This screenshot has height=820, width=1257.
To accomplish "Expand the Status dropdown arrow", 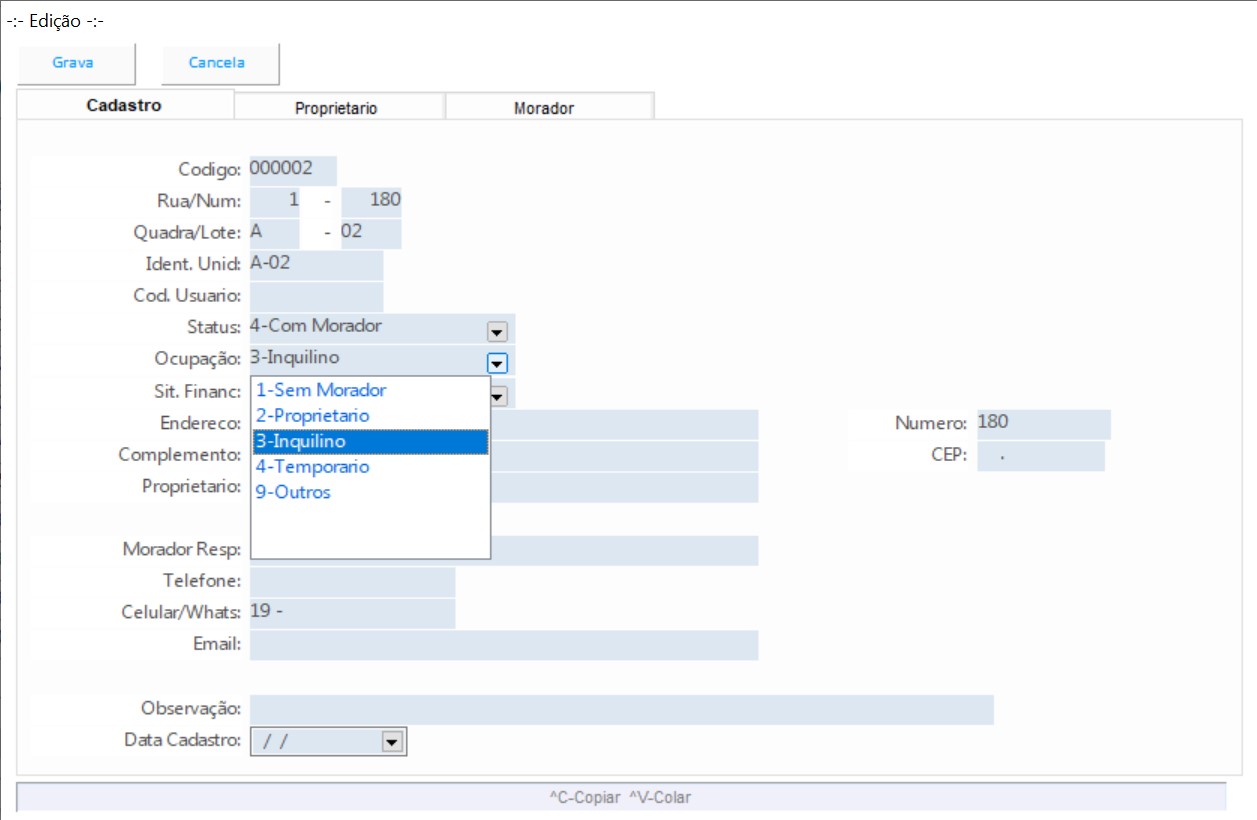I will click(x=497, y=330).
